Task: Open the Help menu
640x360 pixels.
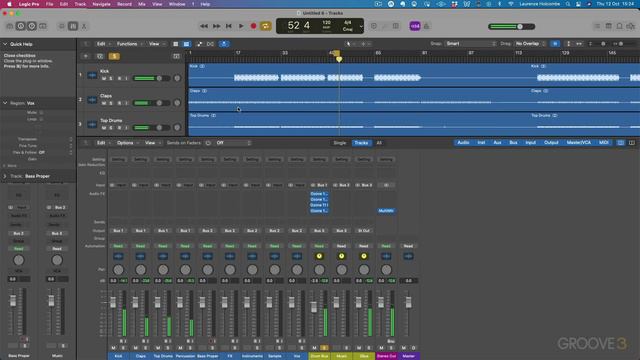Action: 205,4
